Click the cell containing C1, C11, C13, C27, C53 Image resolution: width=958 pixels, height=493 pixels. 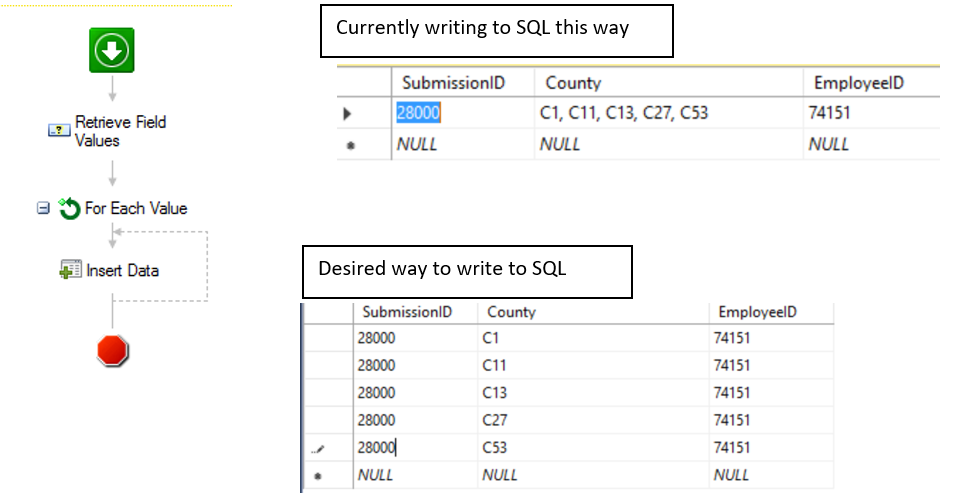point(623,113)
